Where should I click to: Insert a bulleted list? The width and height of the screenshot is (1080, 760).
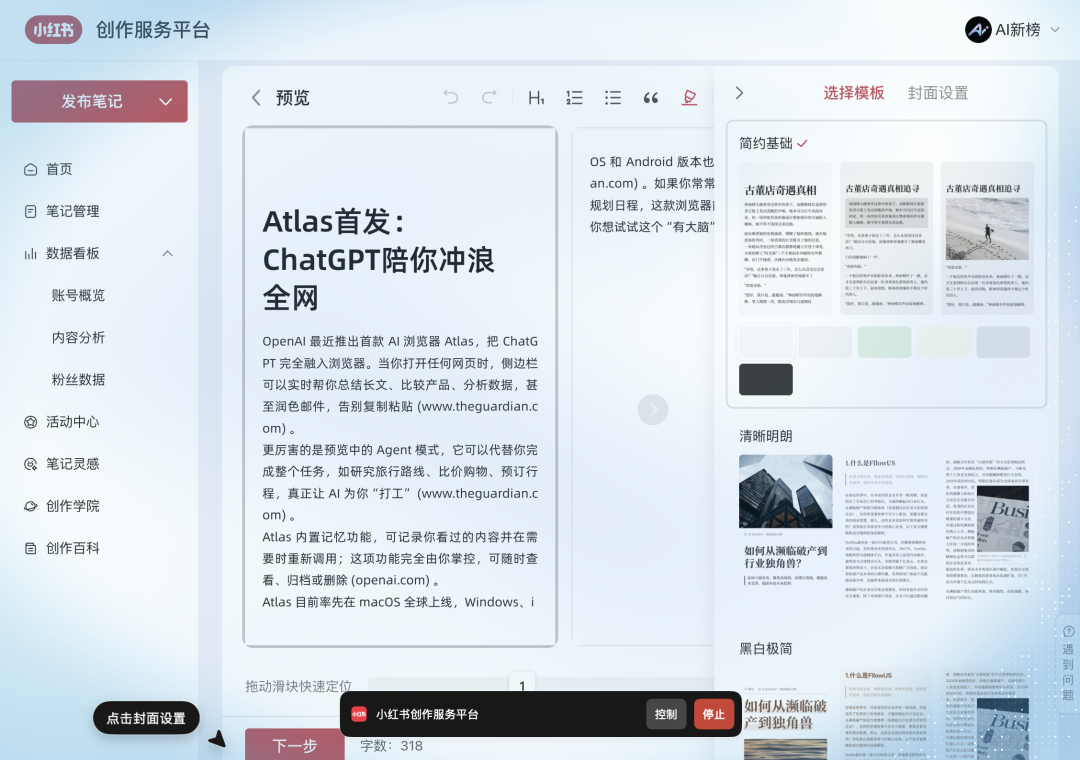click(x=613, y=97)
